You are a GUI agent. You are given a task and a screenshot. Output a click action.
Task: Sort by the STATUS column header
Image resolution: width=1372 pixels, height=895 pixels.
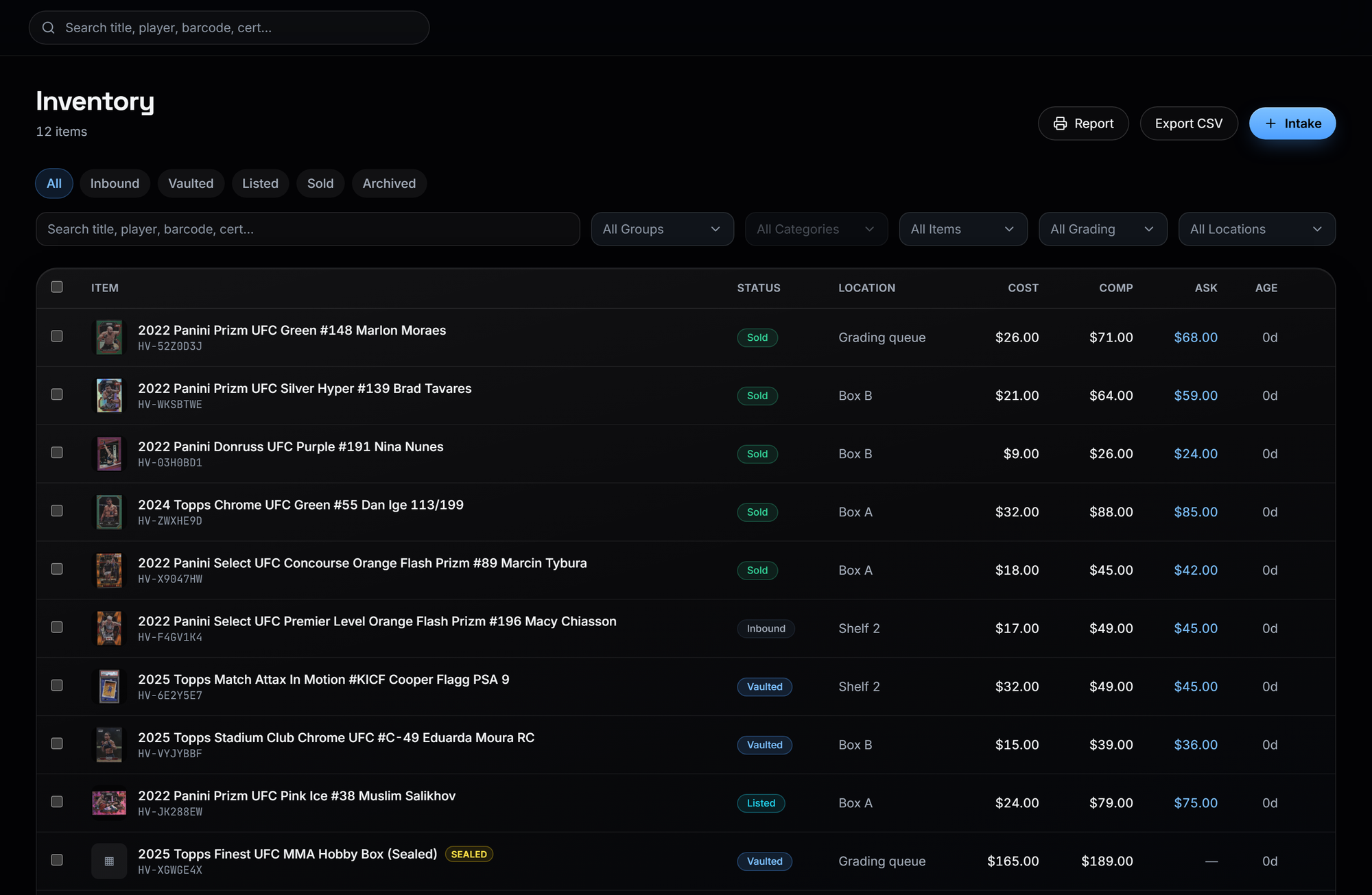[x=759, y=288]
